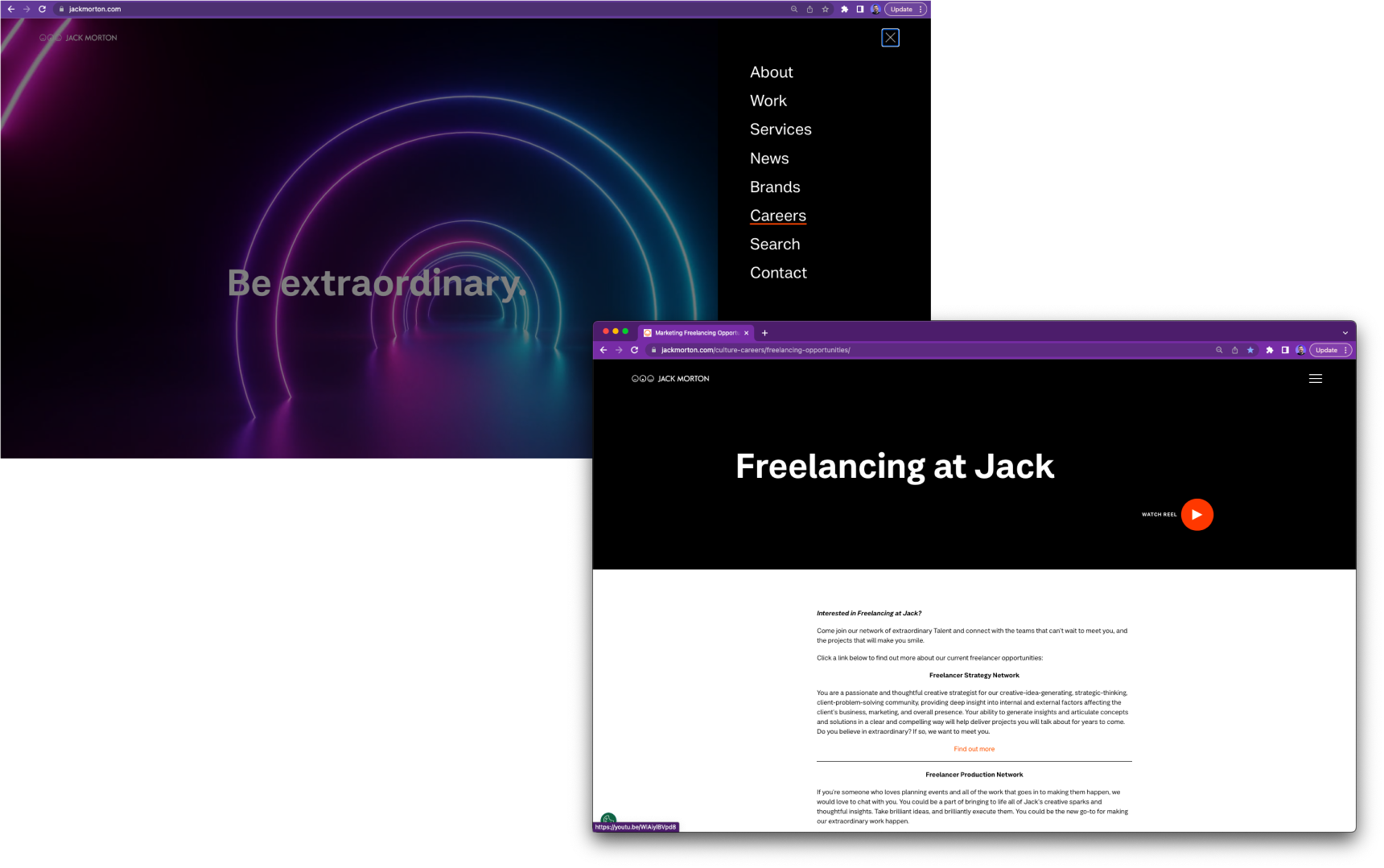Click the Jack Morton logo
Viewport: 1384px width, 868px height.
pos(670,378)
